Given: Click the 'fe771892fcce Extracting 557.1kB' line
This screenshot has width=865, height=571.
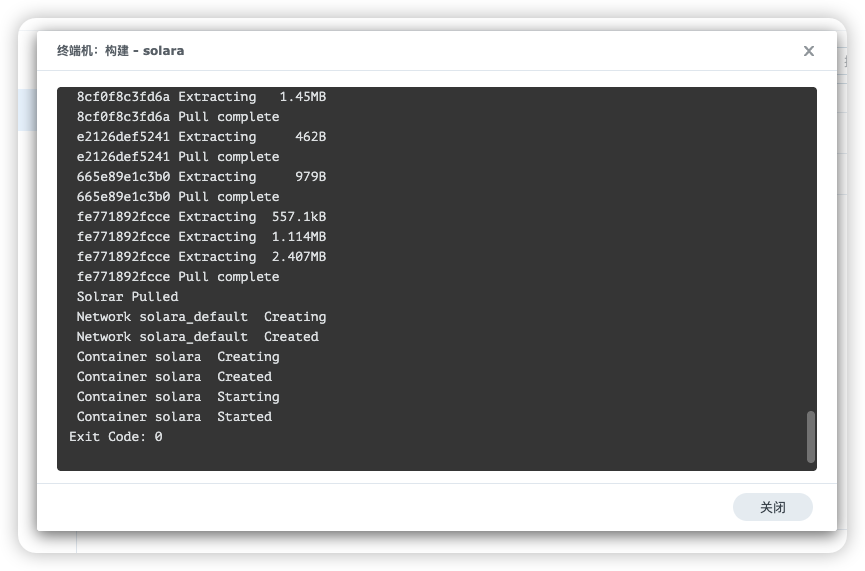Looking at the screenshot, I should click(x=201, y=217).
